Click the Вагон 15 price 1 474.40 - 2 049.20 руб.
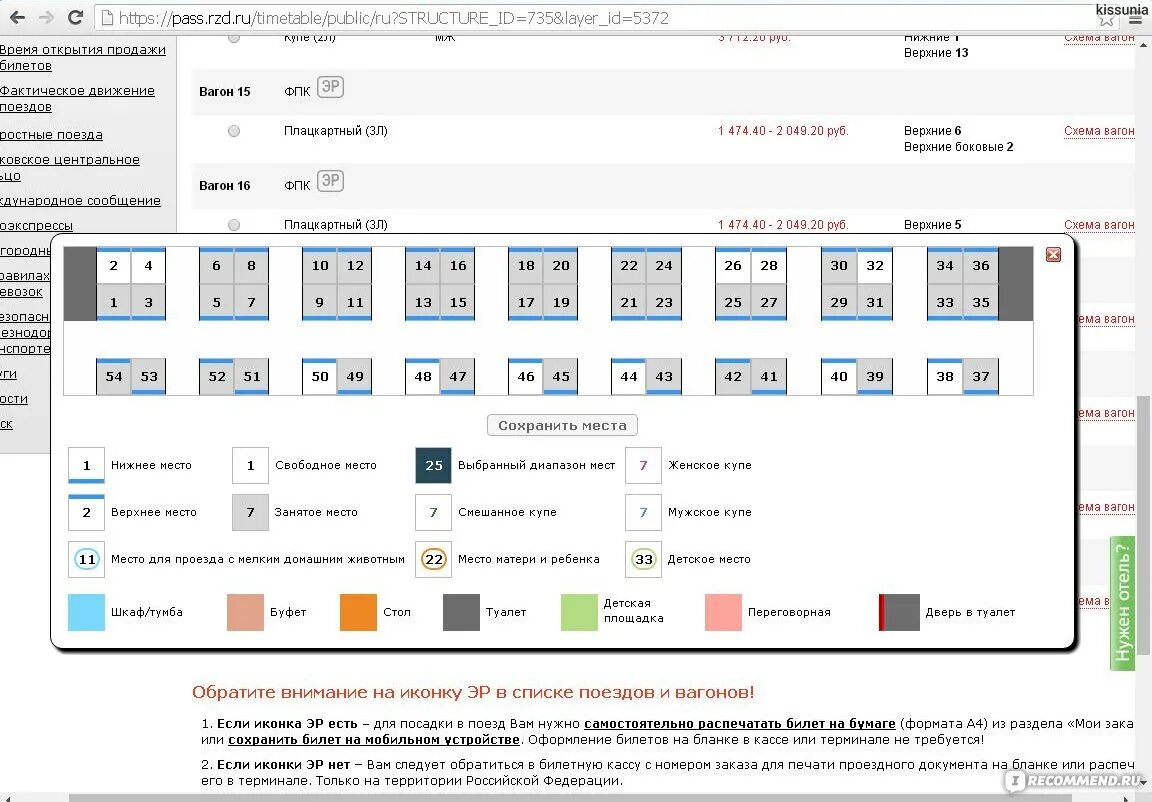The width and height of the screenshot is (1152, 802). point(783,131)
